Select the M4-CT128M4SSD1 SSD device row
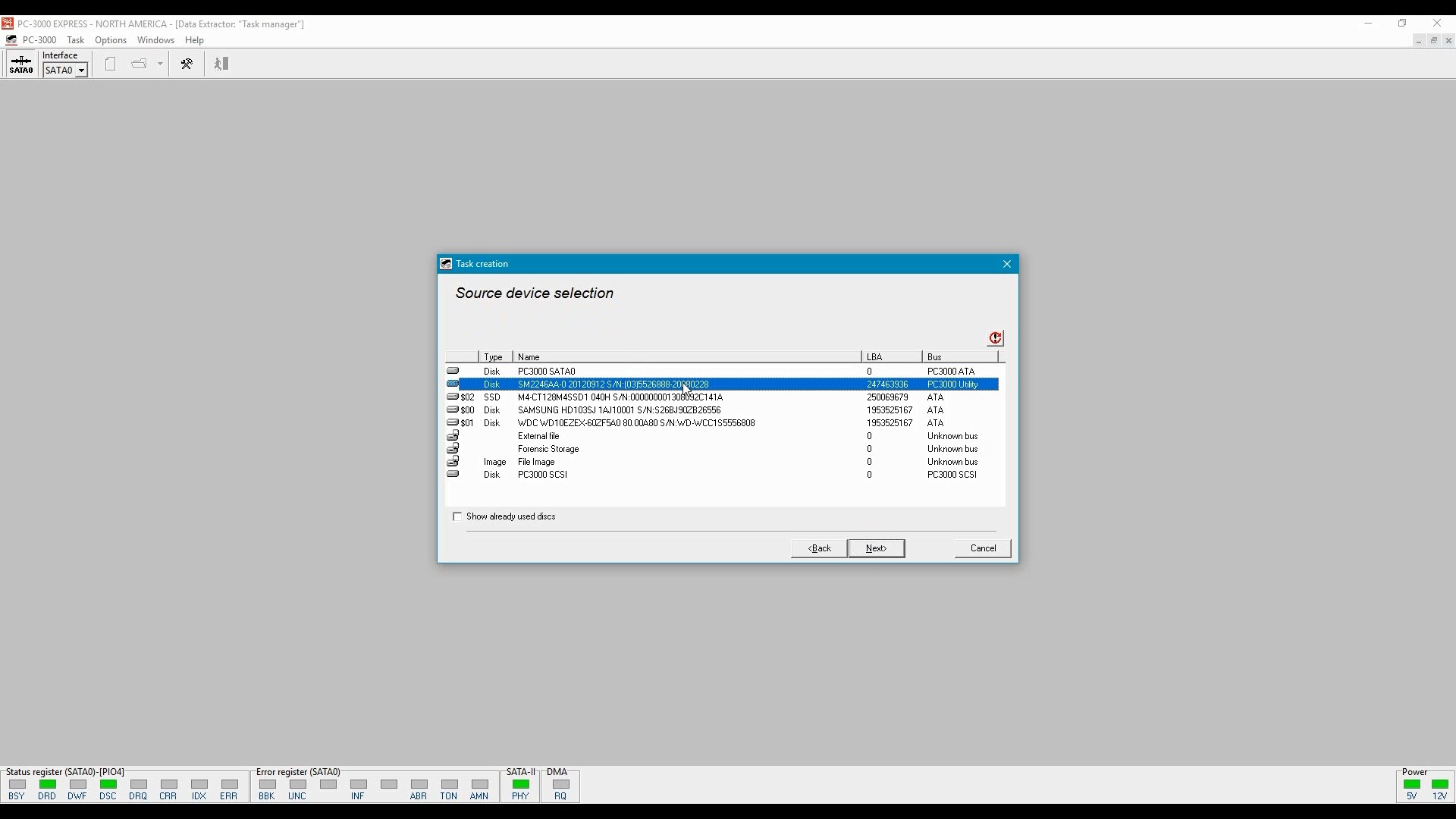This screenshot has width=1456, height=819. tap(620, 397)
